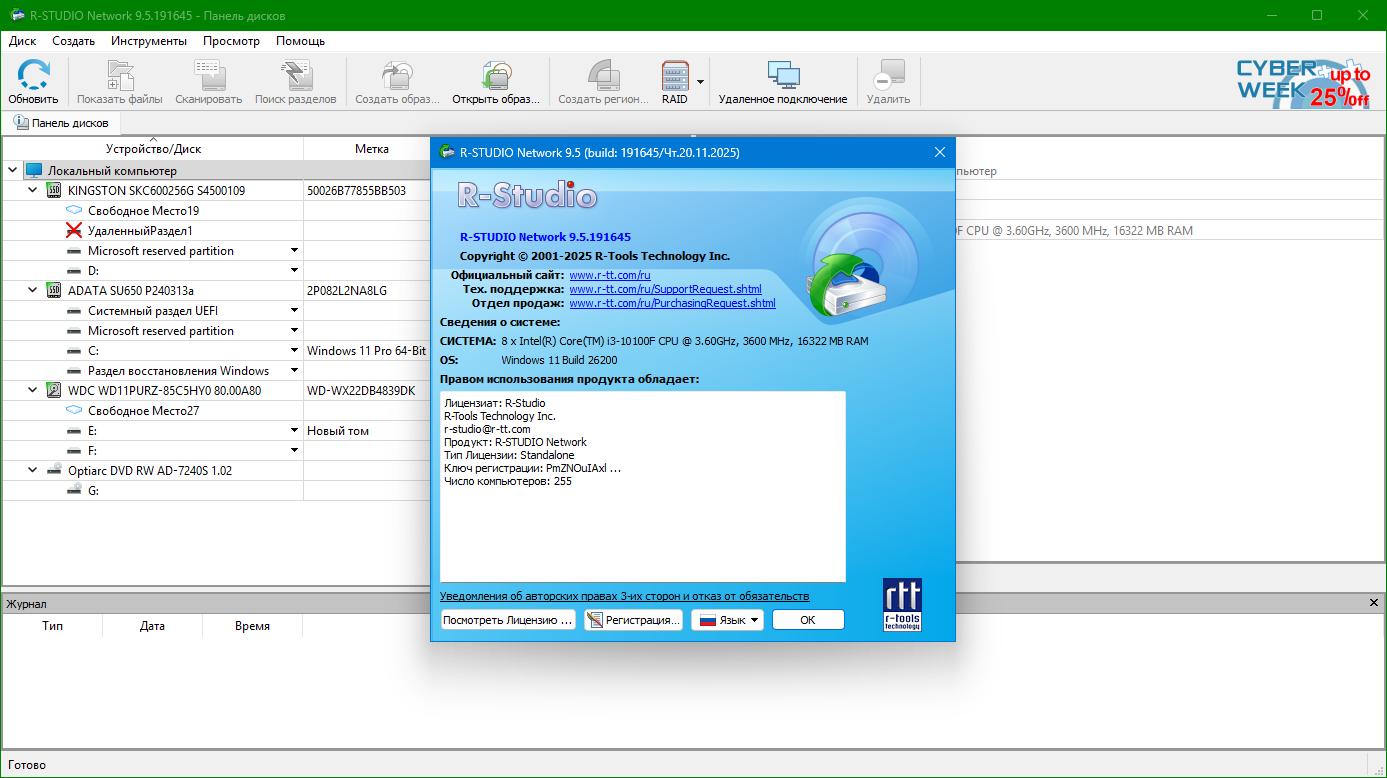This screenshot has height=778, width=1387.
Task: Open dropdown arrow for D: partition
Action: (x=295, y=271)
